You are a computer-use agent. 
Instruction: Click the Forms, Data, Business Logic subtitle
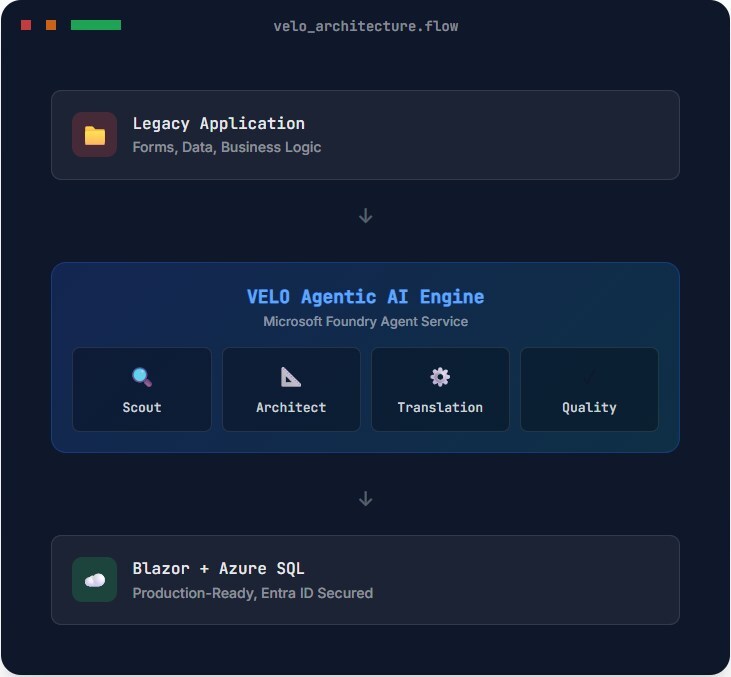pos(227,147)
